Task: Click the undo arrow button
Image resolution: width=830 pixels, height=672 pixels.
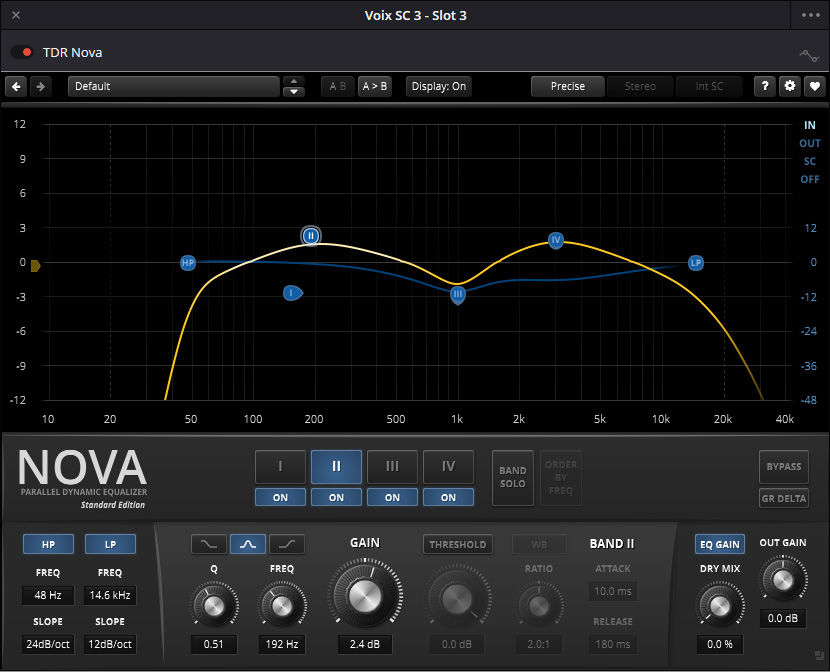Action: (16, 86)
